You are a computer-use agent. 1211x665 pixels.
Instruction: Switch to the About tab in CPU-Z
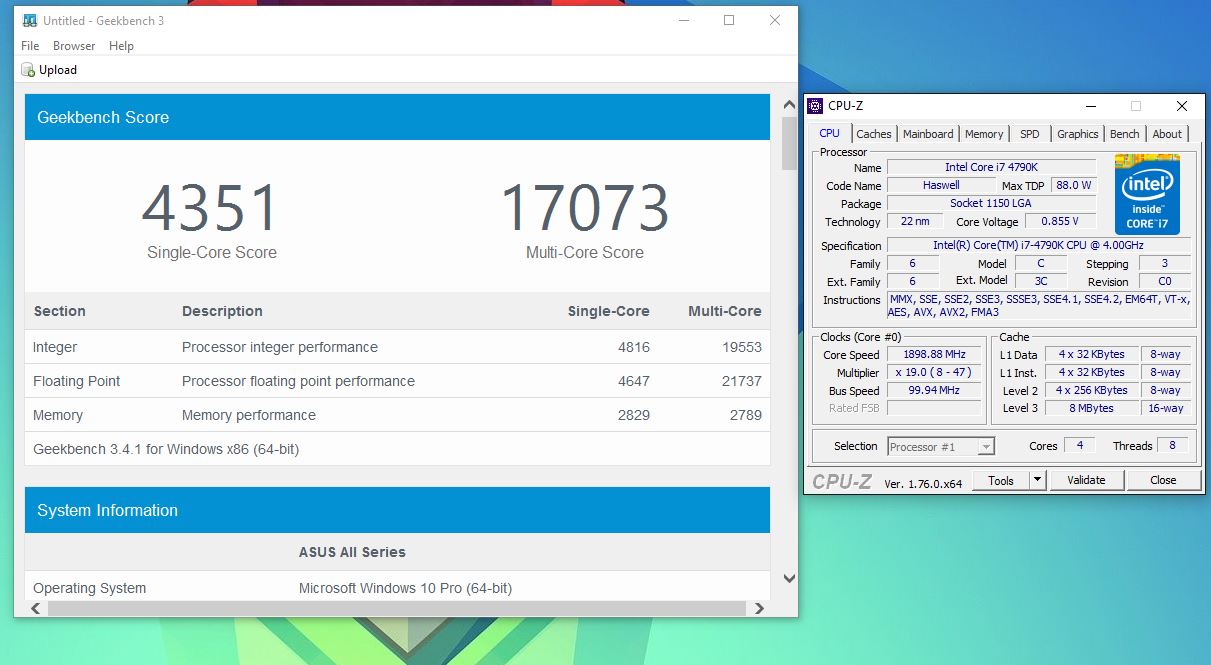coord(1167,134)
